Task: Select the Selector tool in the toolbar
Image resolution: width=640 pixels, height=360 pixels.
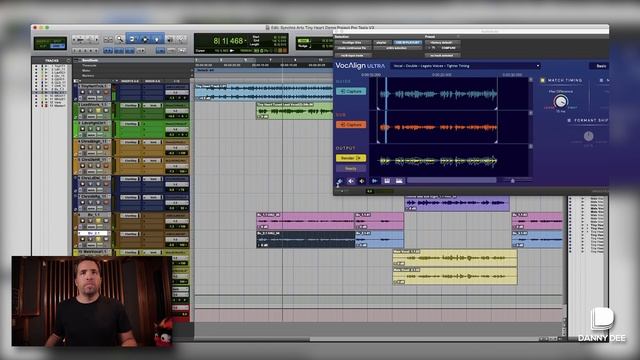Action: click(x=144, y=39)
